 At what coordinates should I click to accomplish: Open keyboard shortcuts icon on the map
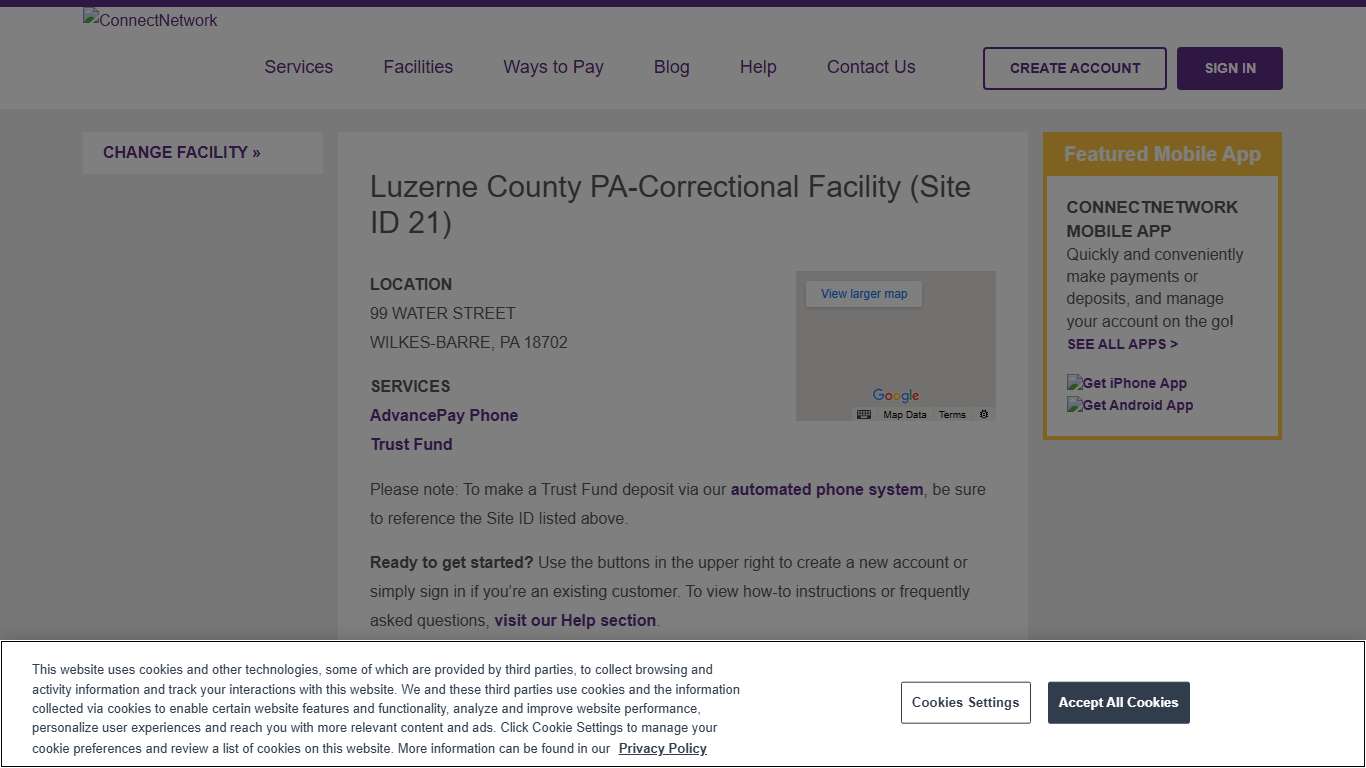pyautogui.click(x=862, y=413)
